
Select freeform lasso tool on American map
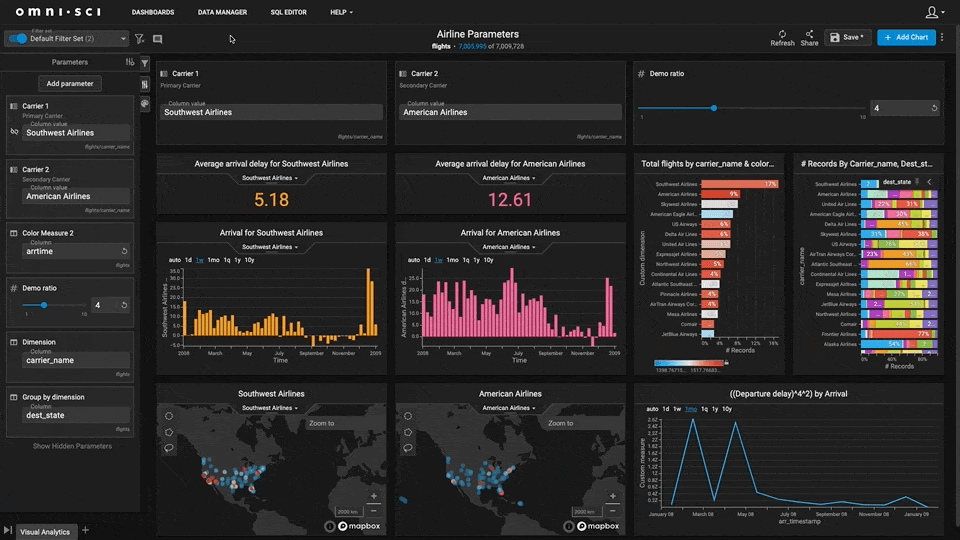407,448
